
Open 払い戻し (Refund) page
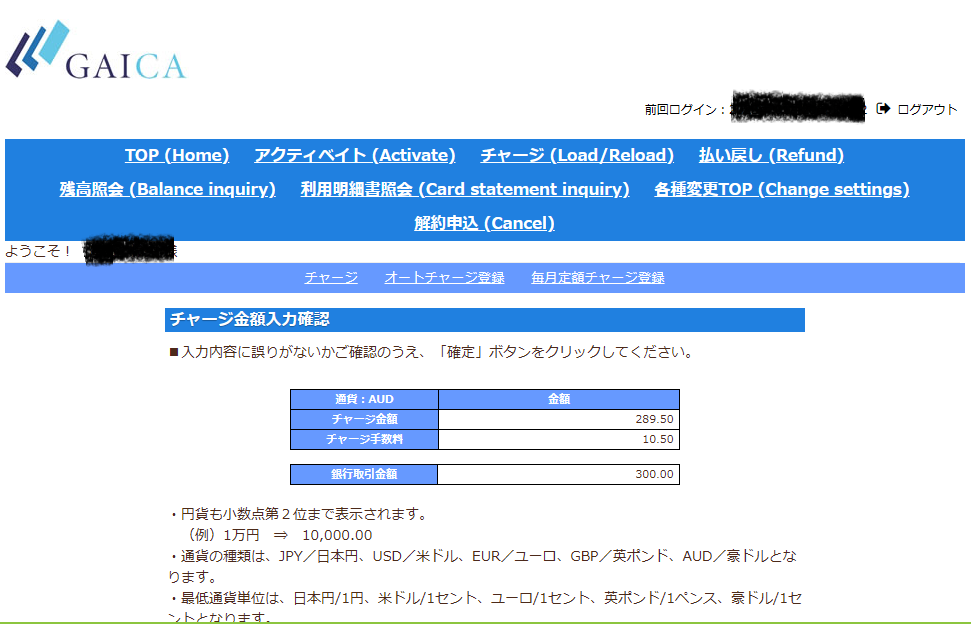coord(772,155)
